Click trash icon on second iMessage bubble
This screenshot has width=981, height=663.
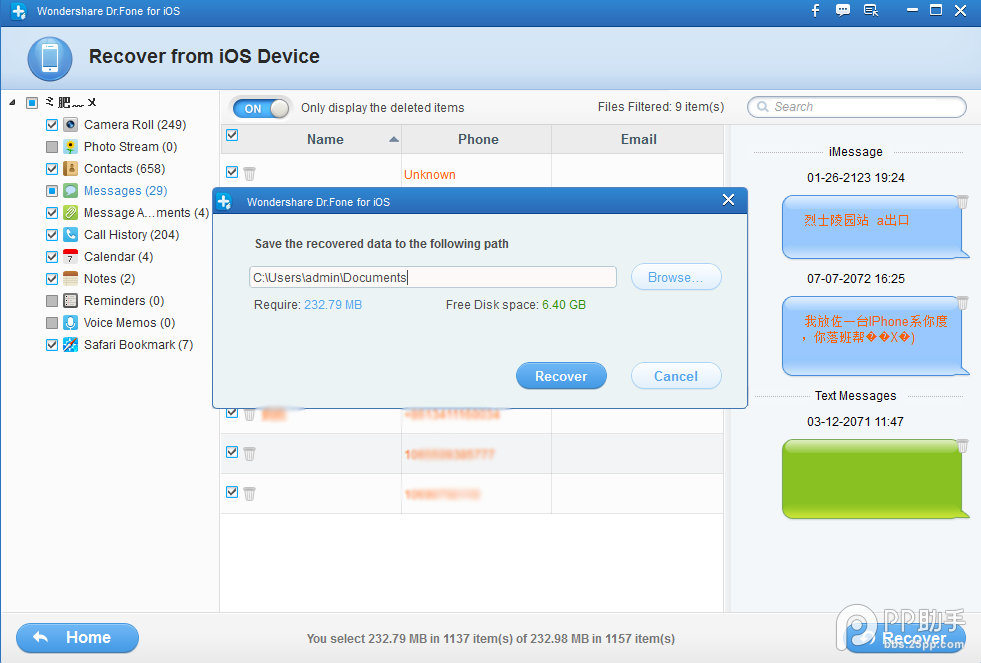click(962, 303)
